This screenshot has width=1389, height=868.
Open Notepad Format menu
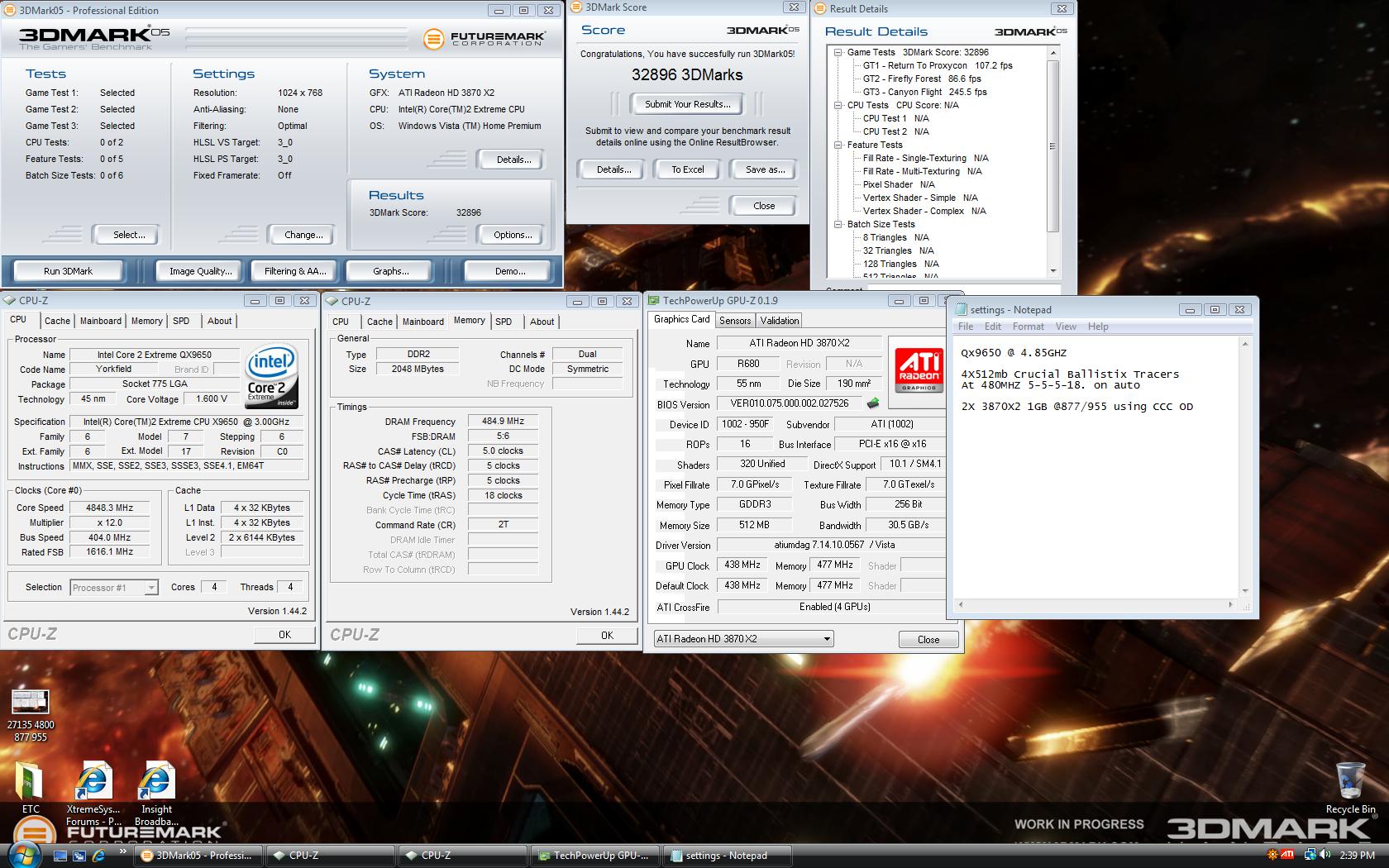[1029, 327]
